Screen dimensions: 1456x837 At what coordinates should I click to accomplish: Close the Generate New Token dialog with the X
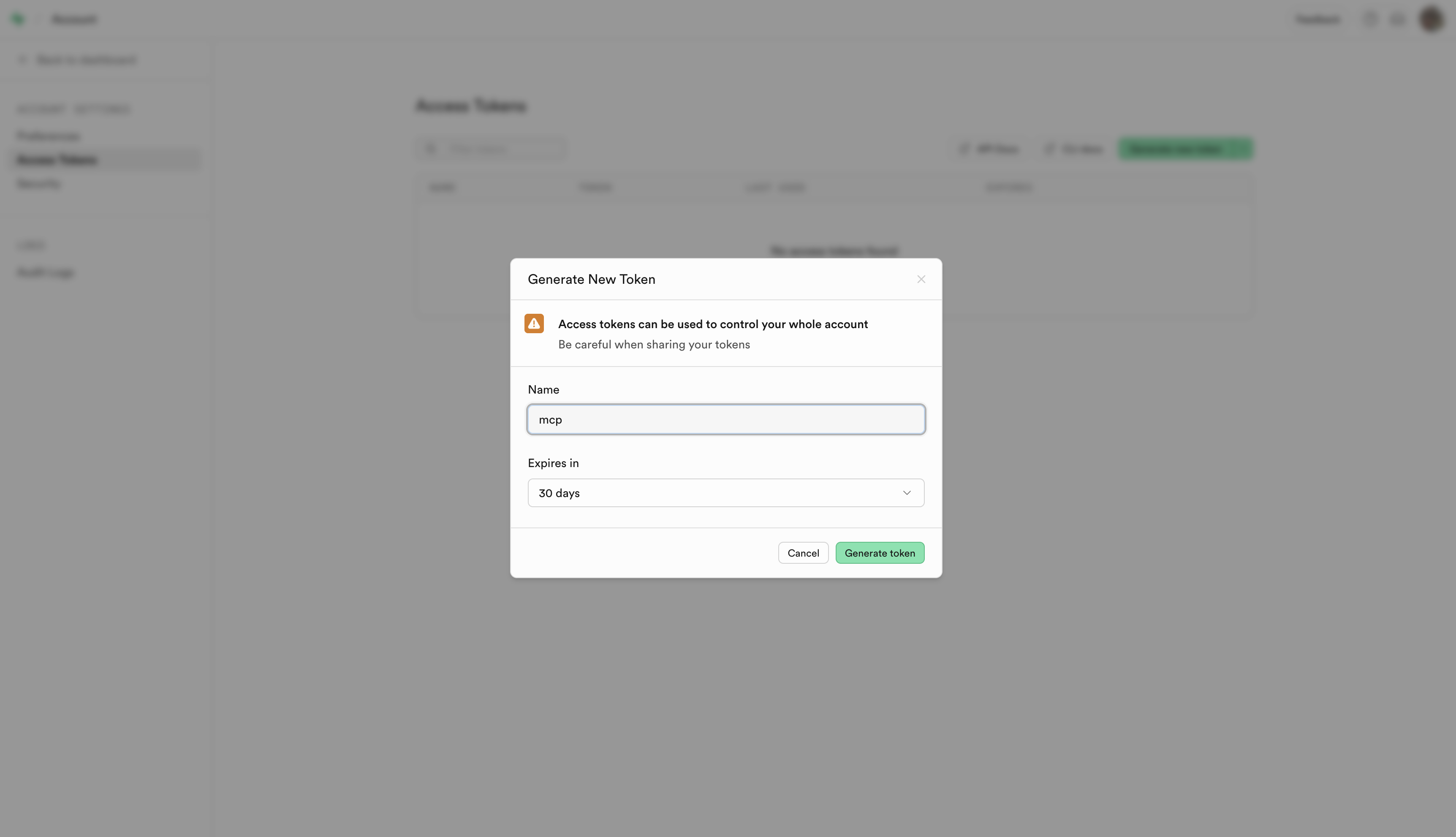pos(921,279)
